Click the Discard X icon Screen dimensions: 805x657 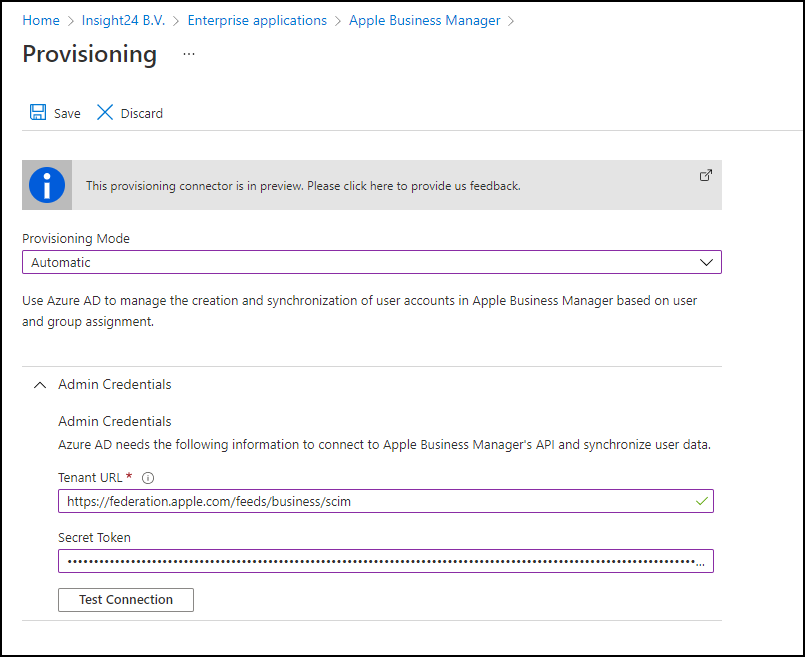point(105,113)
